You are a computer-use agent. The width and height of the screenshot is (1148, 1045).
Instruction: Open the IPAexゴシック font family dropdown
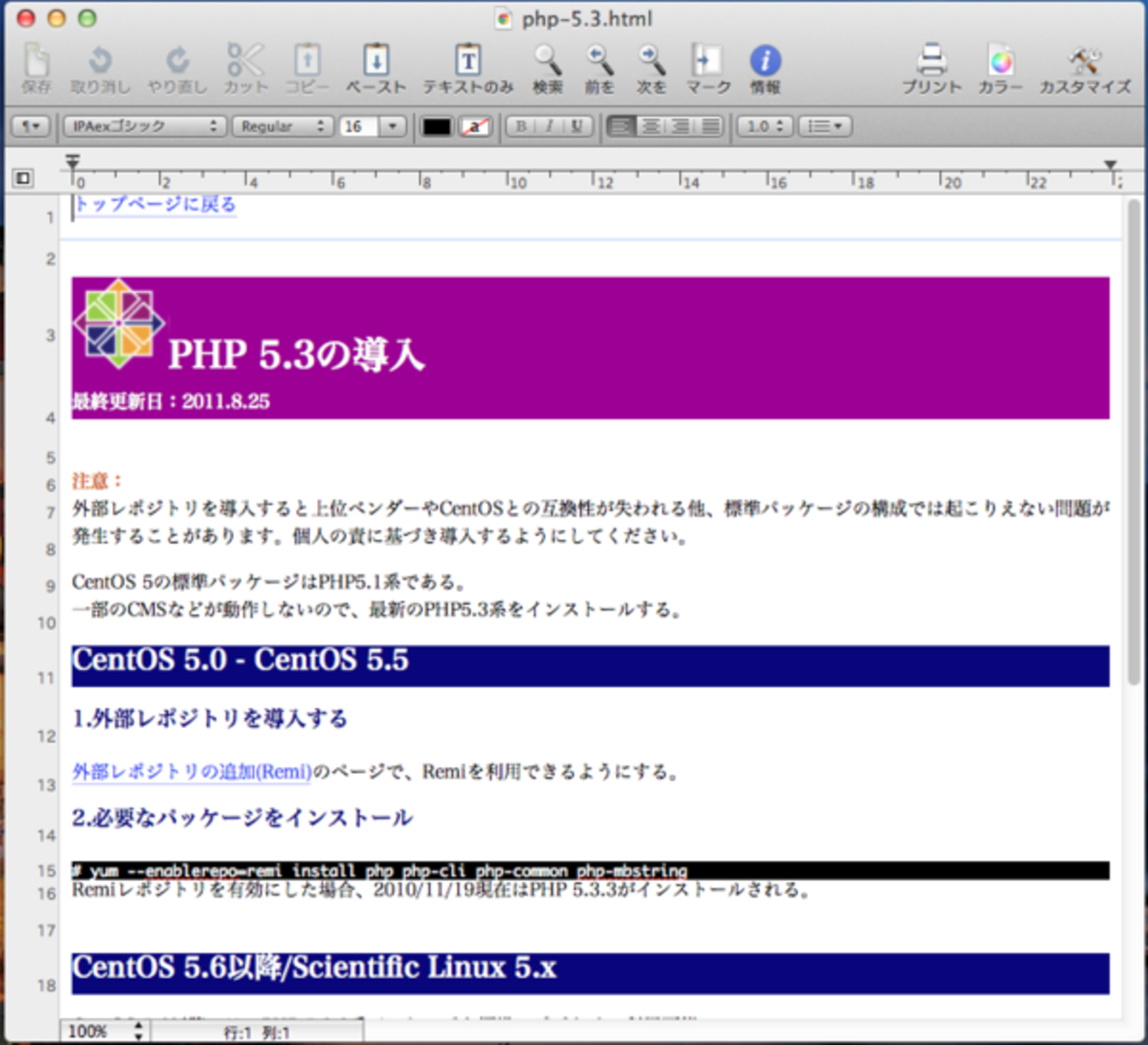click(144, 126)
